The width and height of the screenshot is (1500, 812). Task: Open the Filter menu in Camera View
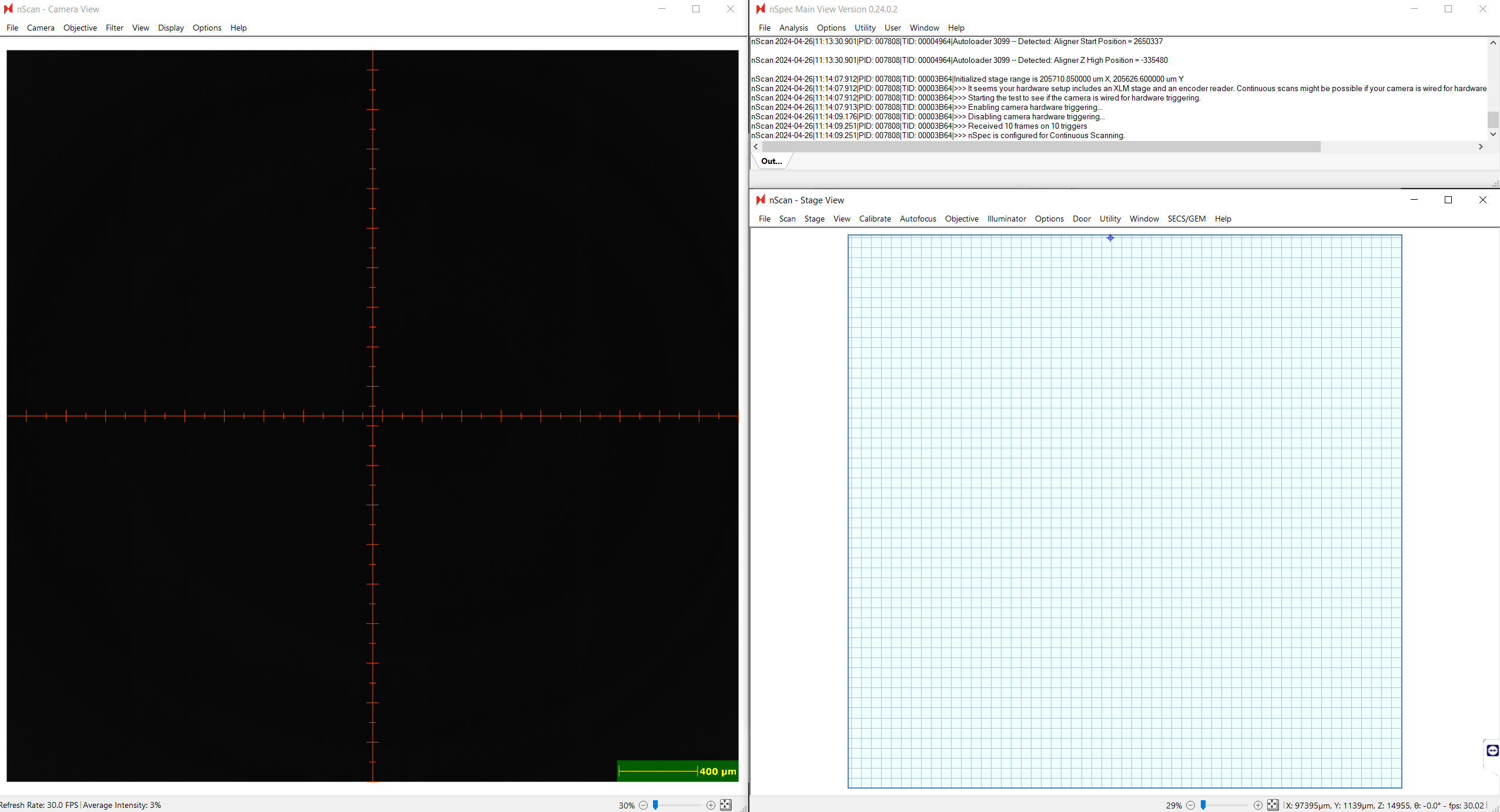coord(114,28)
